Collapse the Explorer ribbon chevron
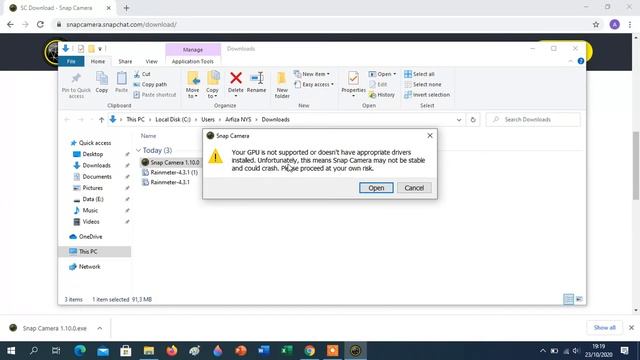This screenshot has width=640, height=360. (570, 61)
